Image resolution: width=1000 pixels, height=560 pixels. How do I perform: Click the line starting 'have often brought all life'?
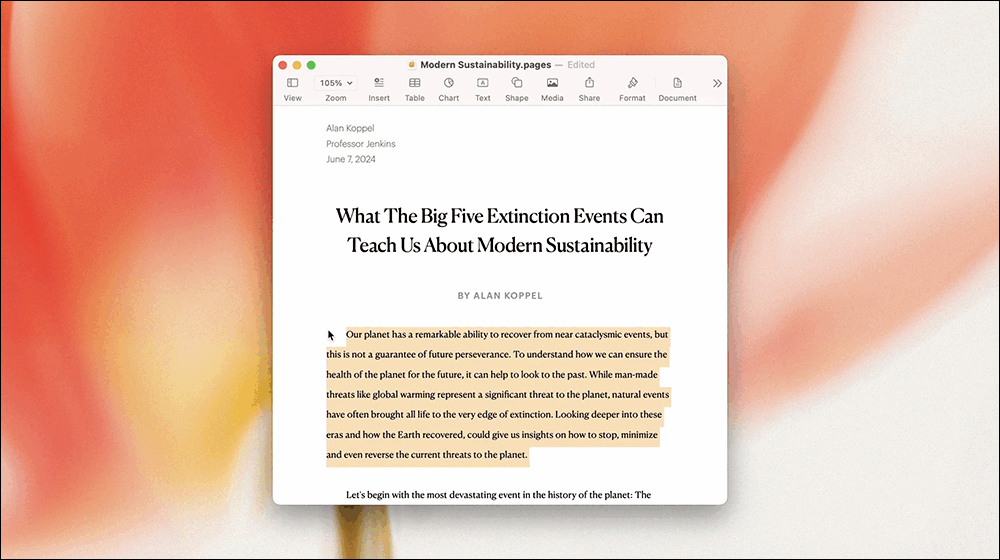coord(494,415)
